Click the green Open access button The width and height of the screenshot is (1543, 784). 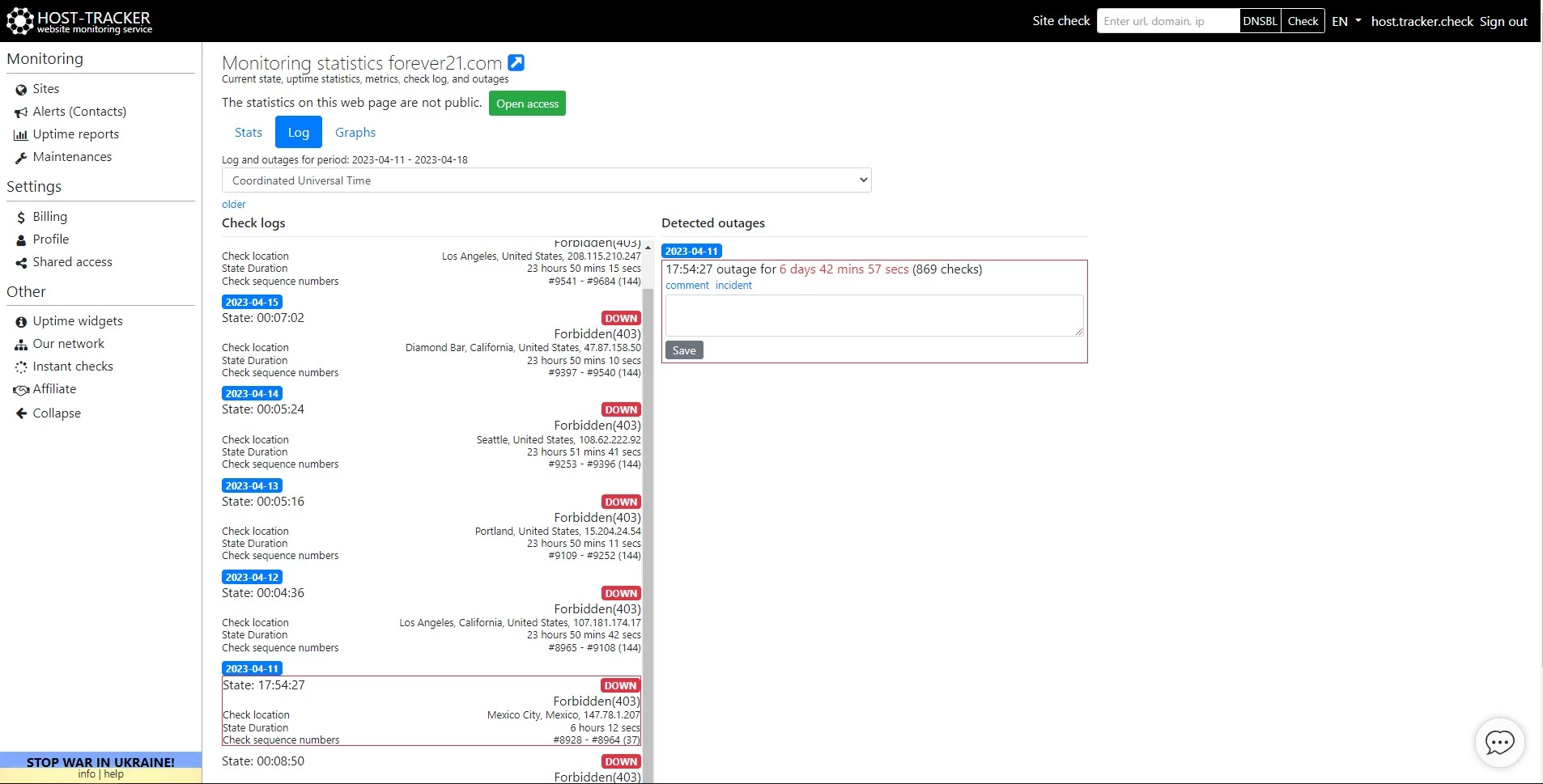click(x=527, y=104)
